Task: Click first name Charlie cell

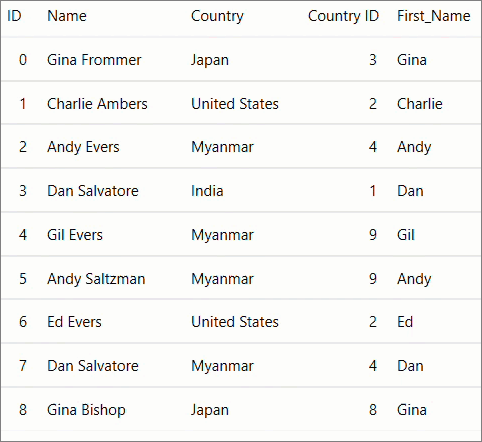Action: pos(420,104)
